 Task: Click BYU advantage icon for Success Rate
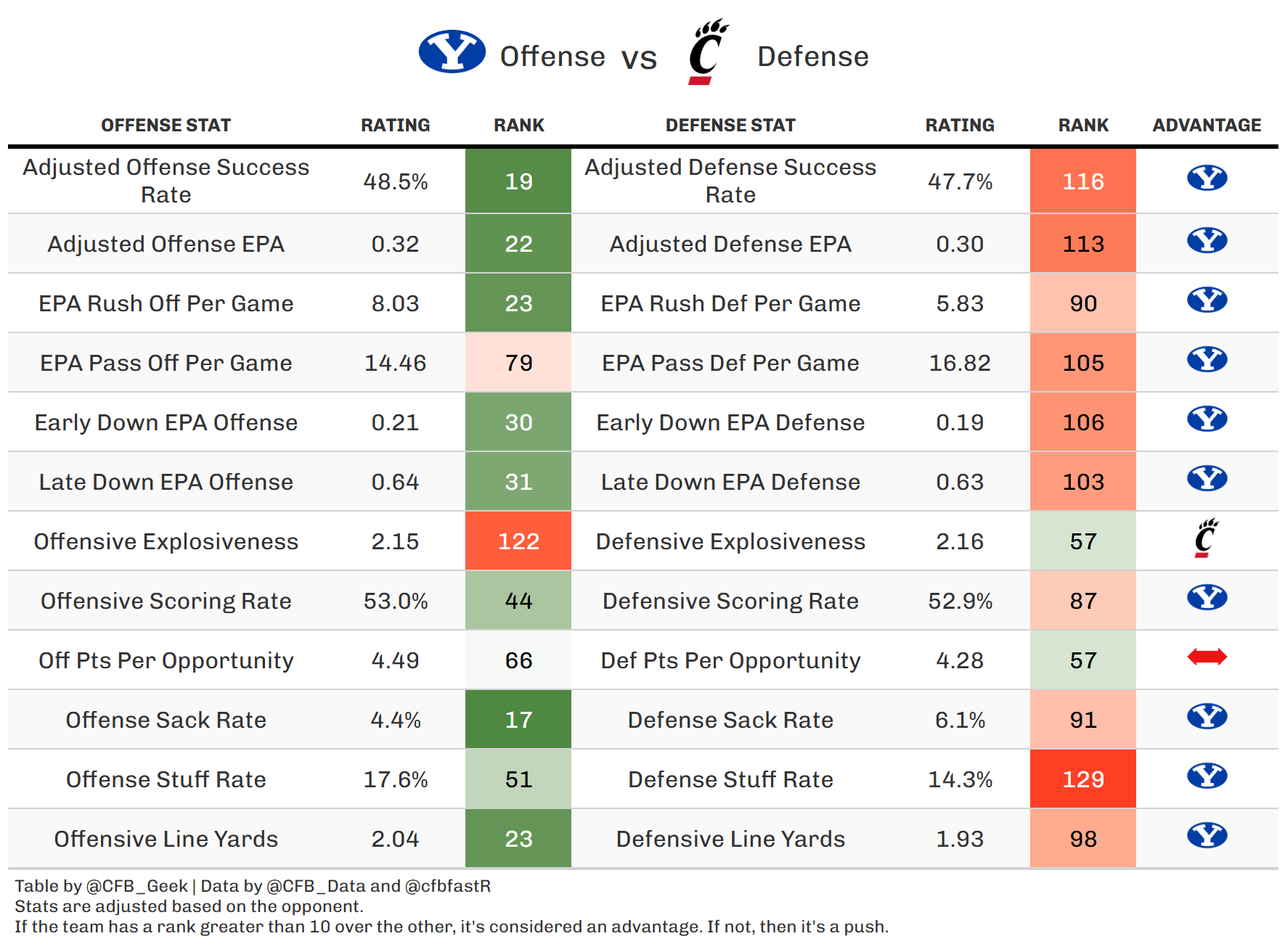click(x=1207, y=178)
